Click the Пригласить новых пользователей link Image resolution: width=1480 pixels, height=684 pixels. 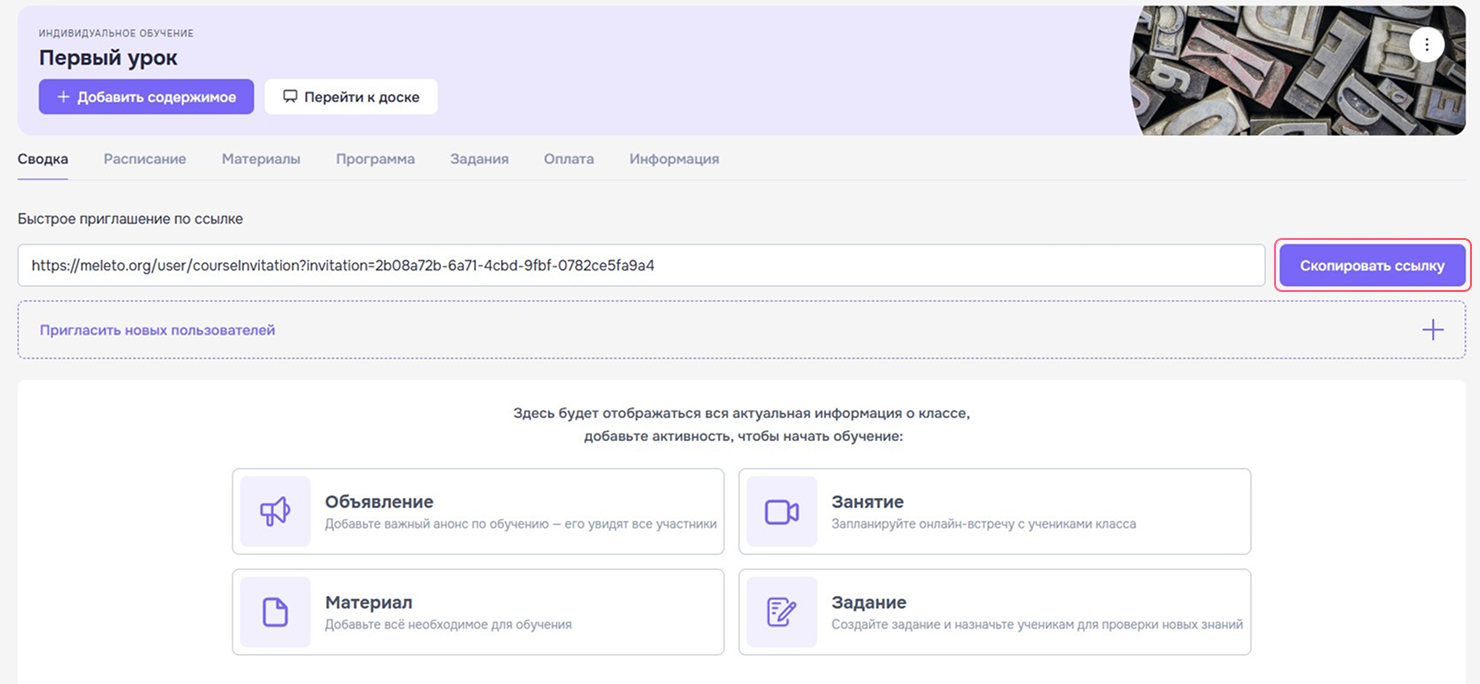[x=157, y=329]
